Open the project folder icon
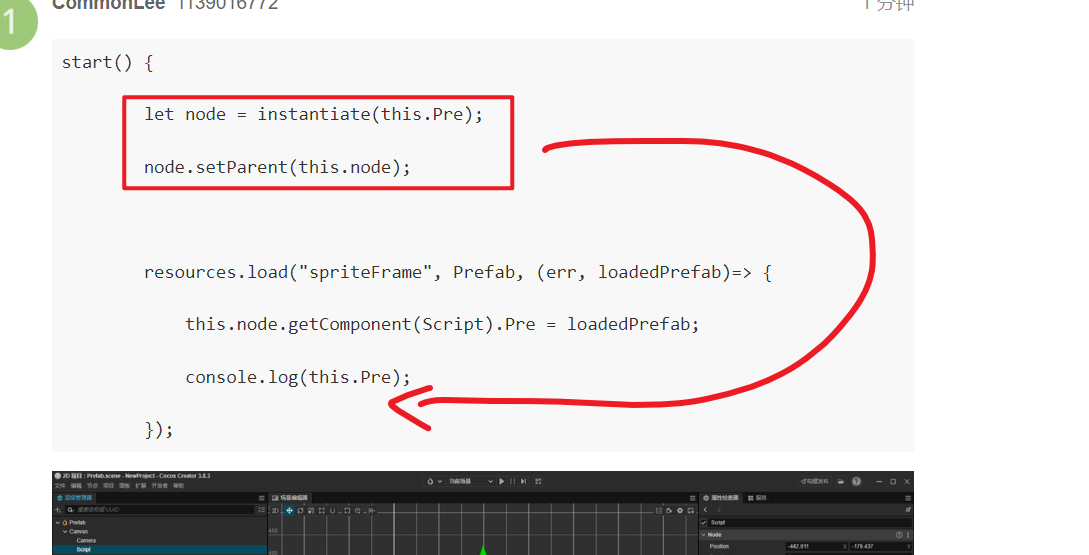The height and width of the screenshot is (555, 1089). [840, 481]
